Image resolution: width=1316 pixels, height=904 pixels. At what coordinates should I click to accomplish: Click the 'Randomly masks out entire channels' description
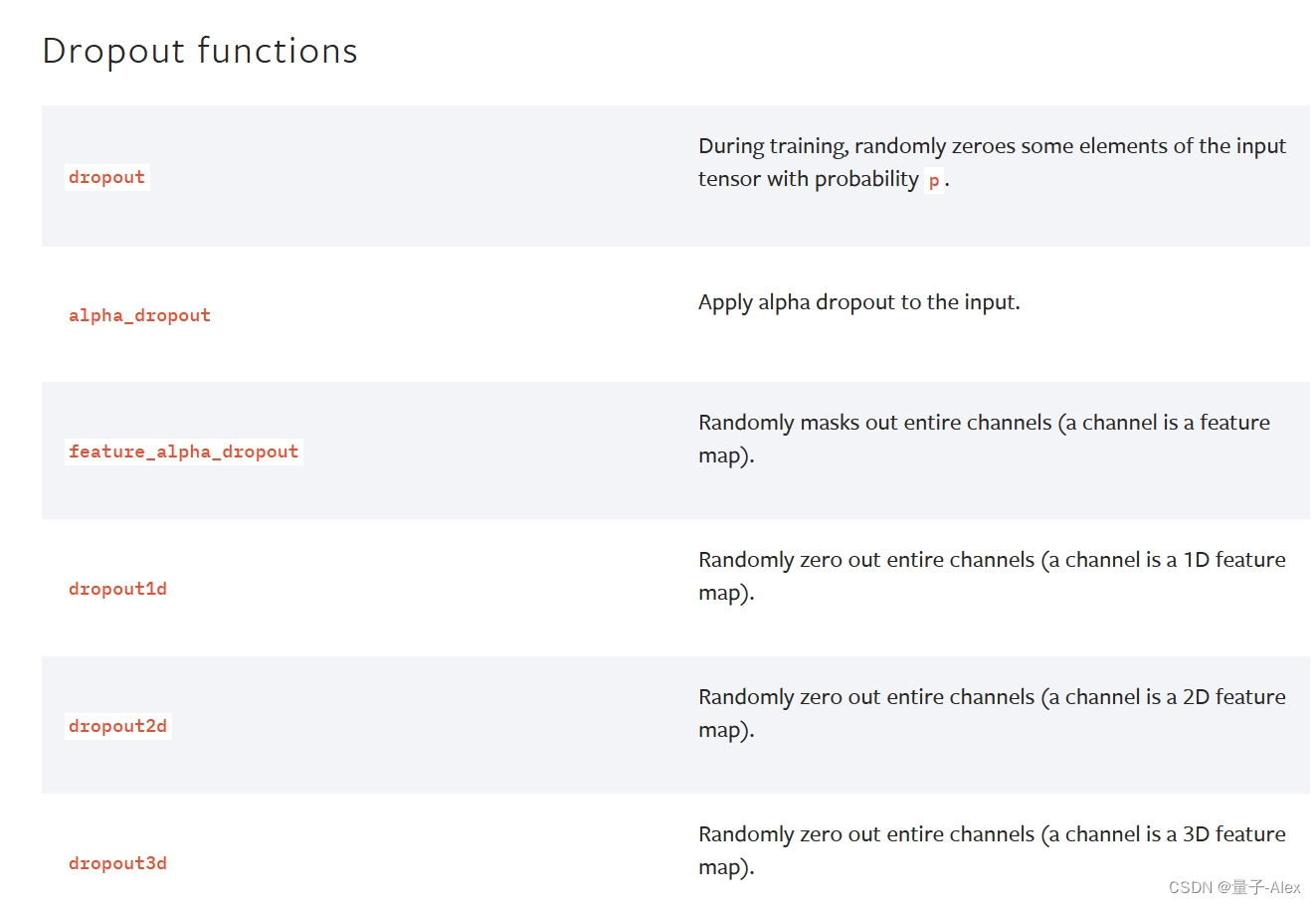(984, 439)
